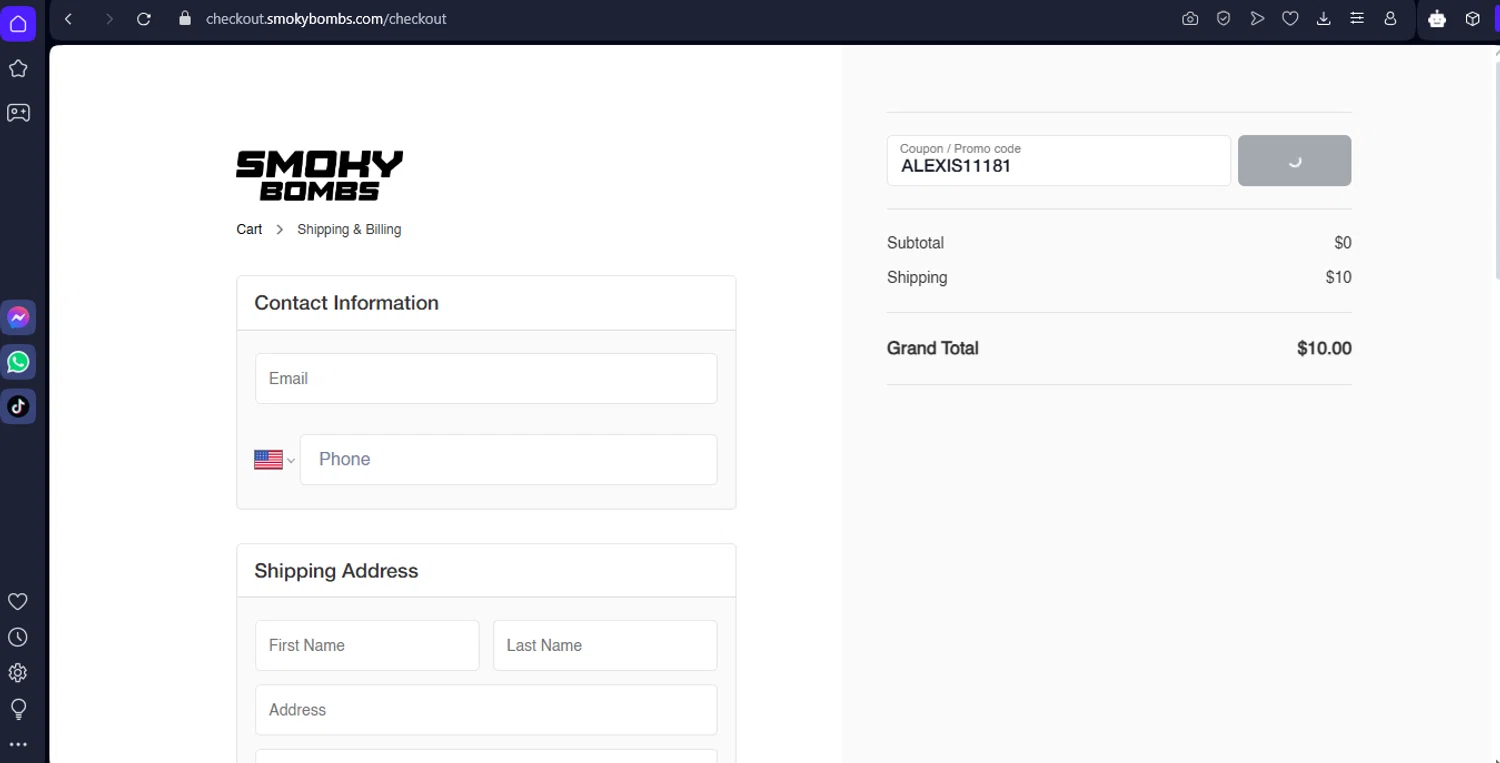Image resolution: width=1500 pixels, height=763 pixels.
Task: Open the Opera home start page icon
Action: point(18,23)
